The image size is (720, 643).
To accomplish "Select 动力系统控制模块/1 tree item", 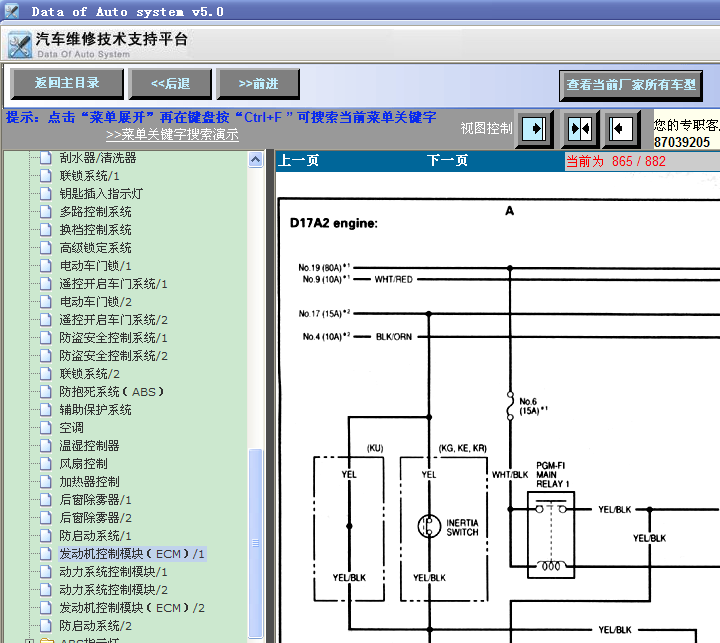I will coord(113,572).
